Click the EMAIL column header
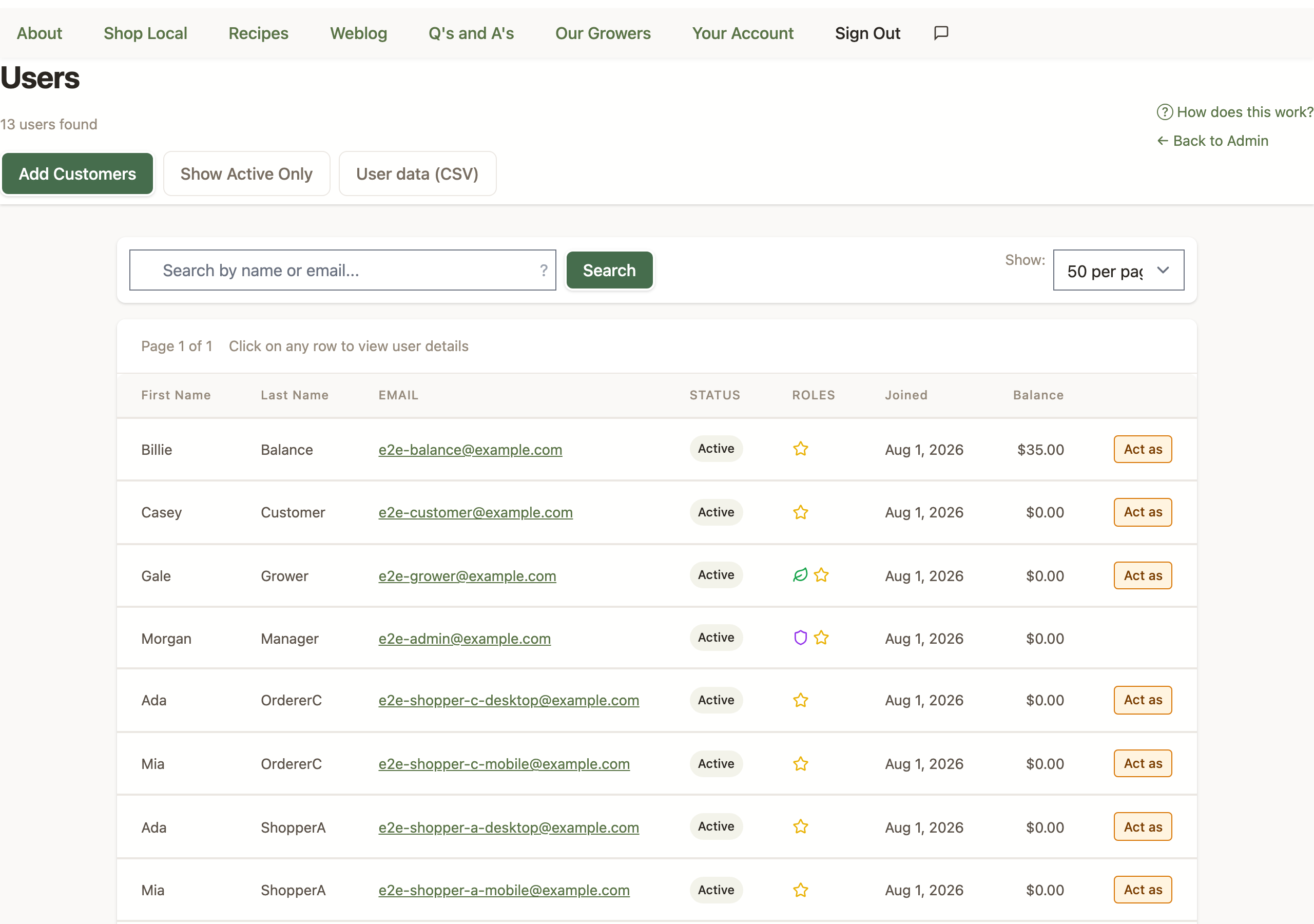Screen dimensions: 1314x924 click(x=398, y=395)
